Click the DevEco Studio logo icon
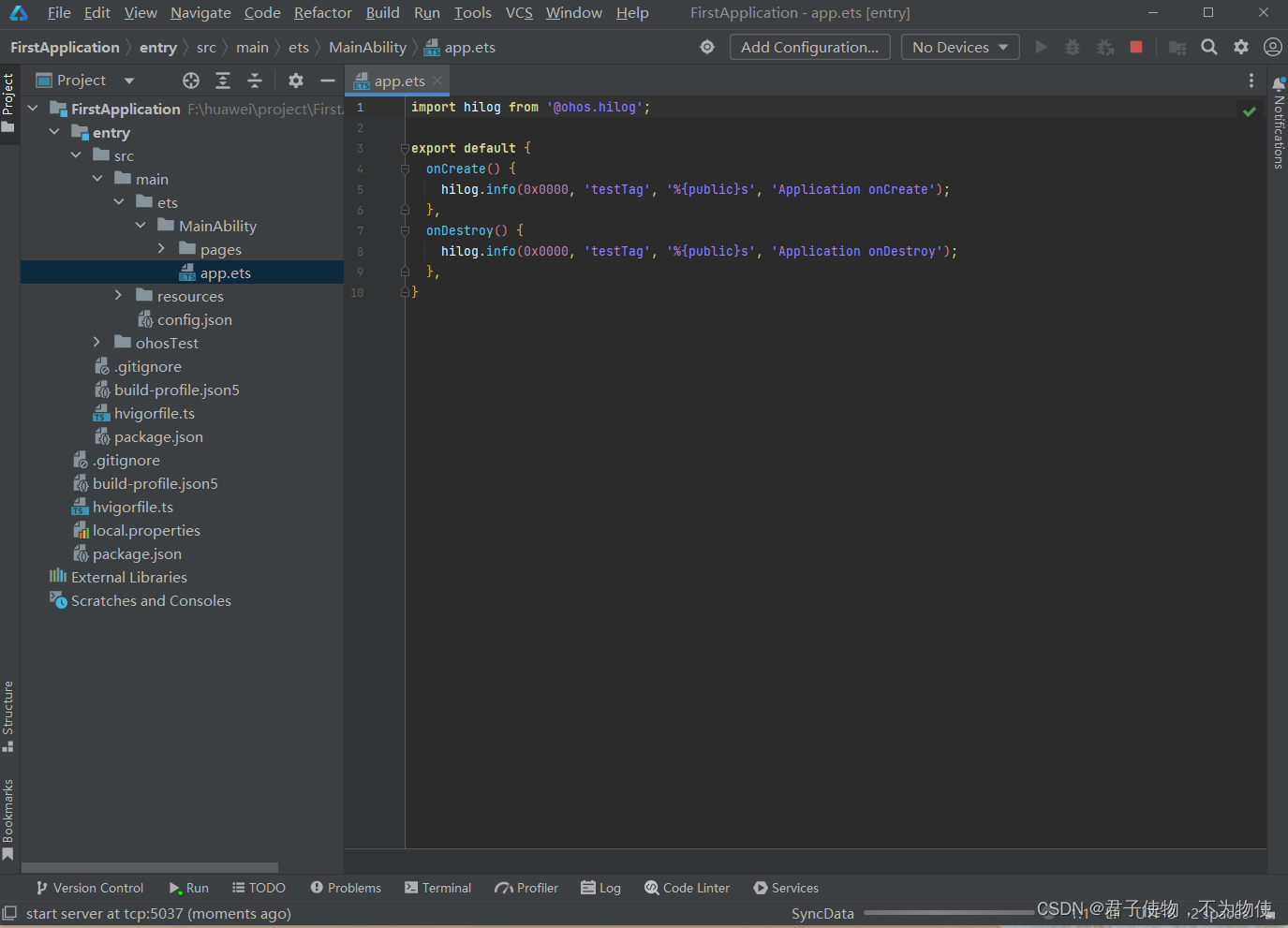Image resolution: width=1288 pixels, height=928 pixels. point(19,13)
